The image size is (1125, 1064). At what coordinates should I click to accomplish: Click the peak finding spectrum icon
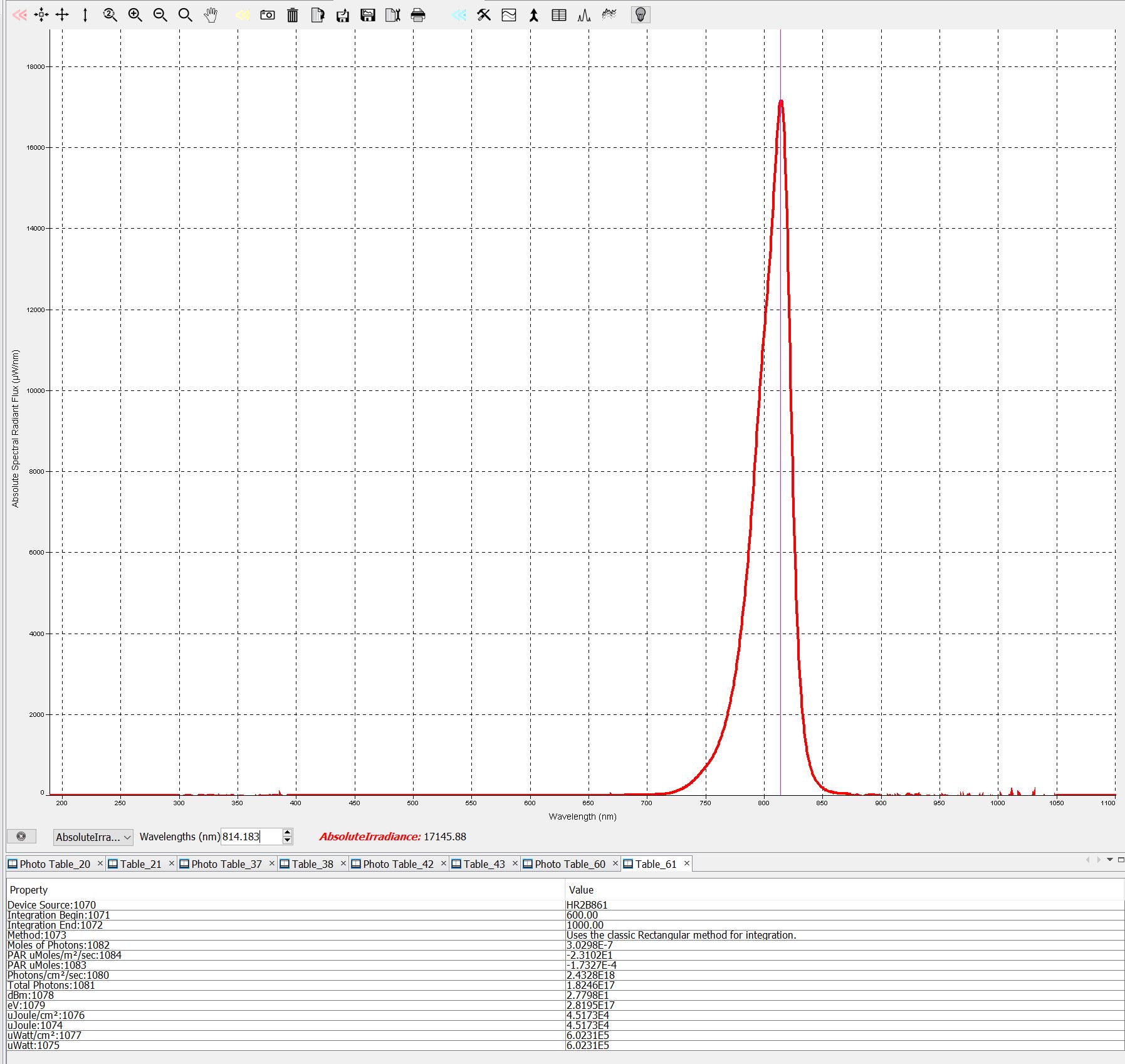pyautogui.click(x=584, y=15)
